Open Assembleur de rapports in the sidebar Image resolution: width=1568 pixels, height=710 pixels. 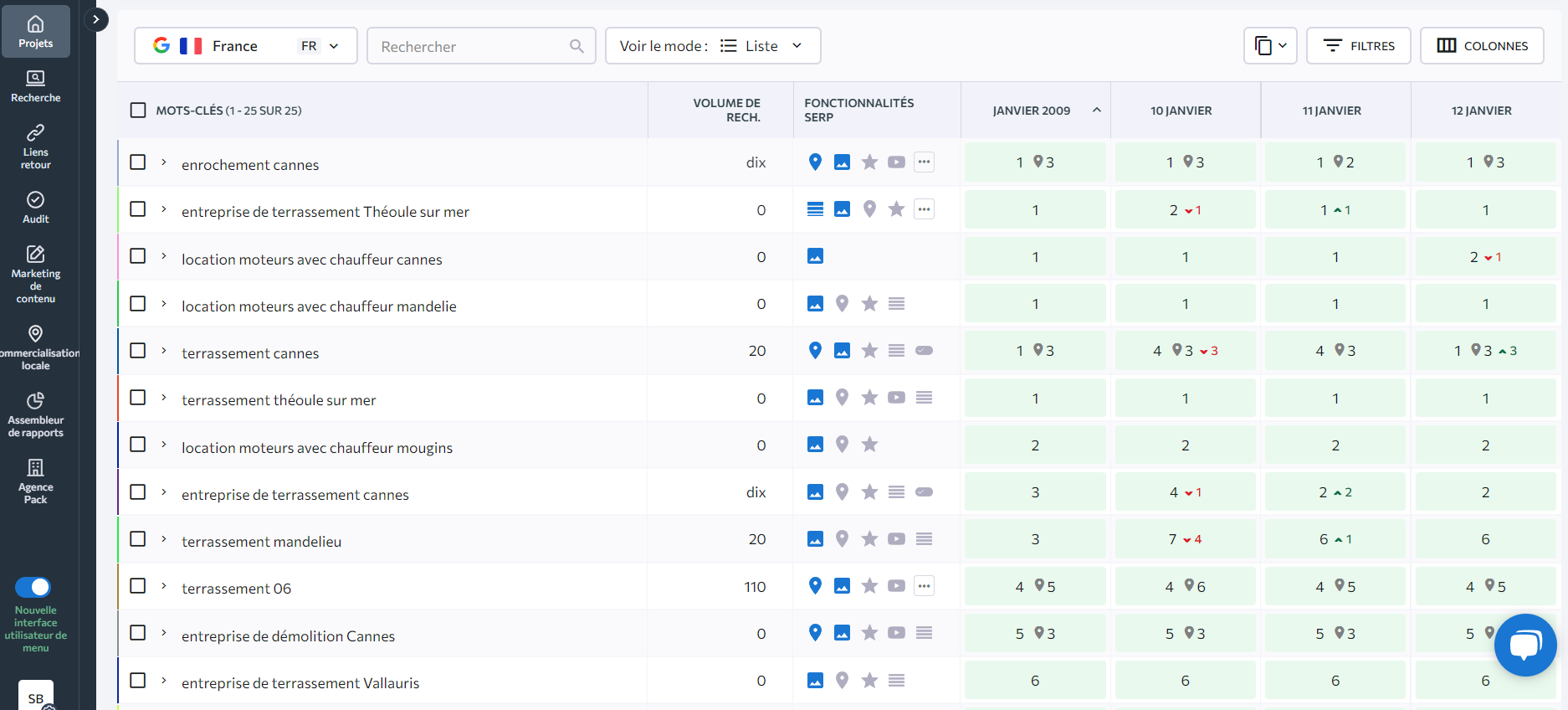[x=35, y=414]
